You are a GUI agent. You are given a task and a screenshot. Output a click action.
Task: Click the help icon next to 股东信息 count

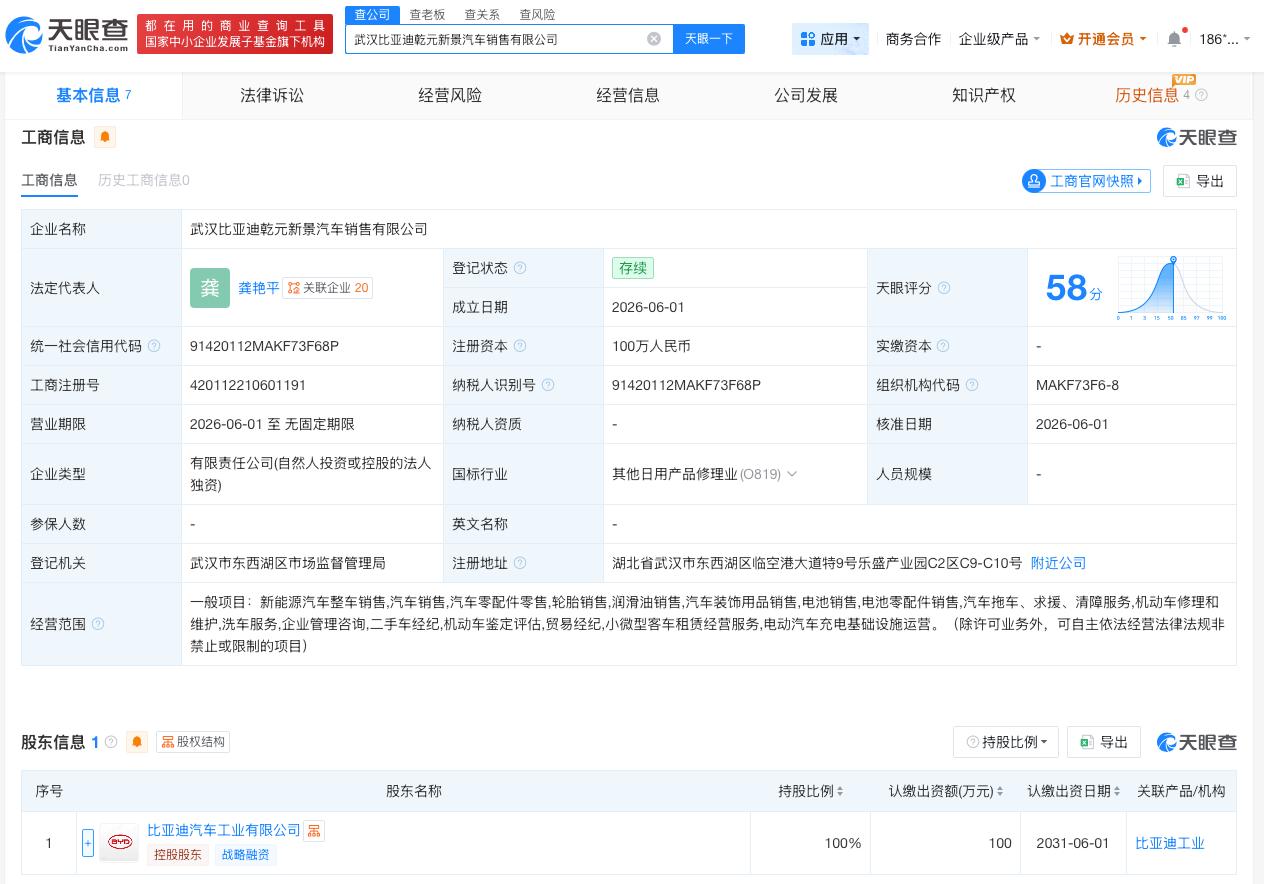click(x=111, y=742)
